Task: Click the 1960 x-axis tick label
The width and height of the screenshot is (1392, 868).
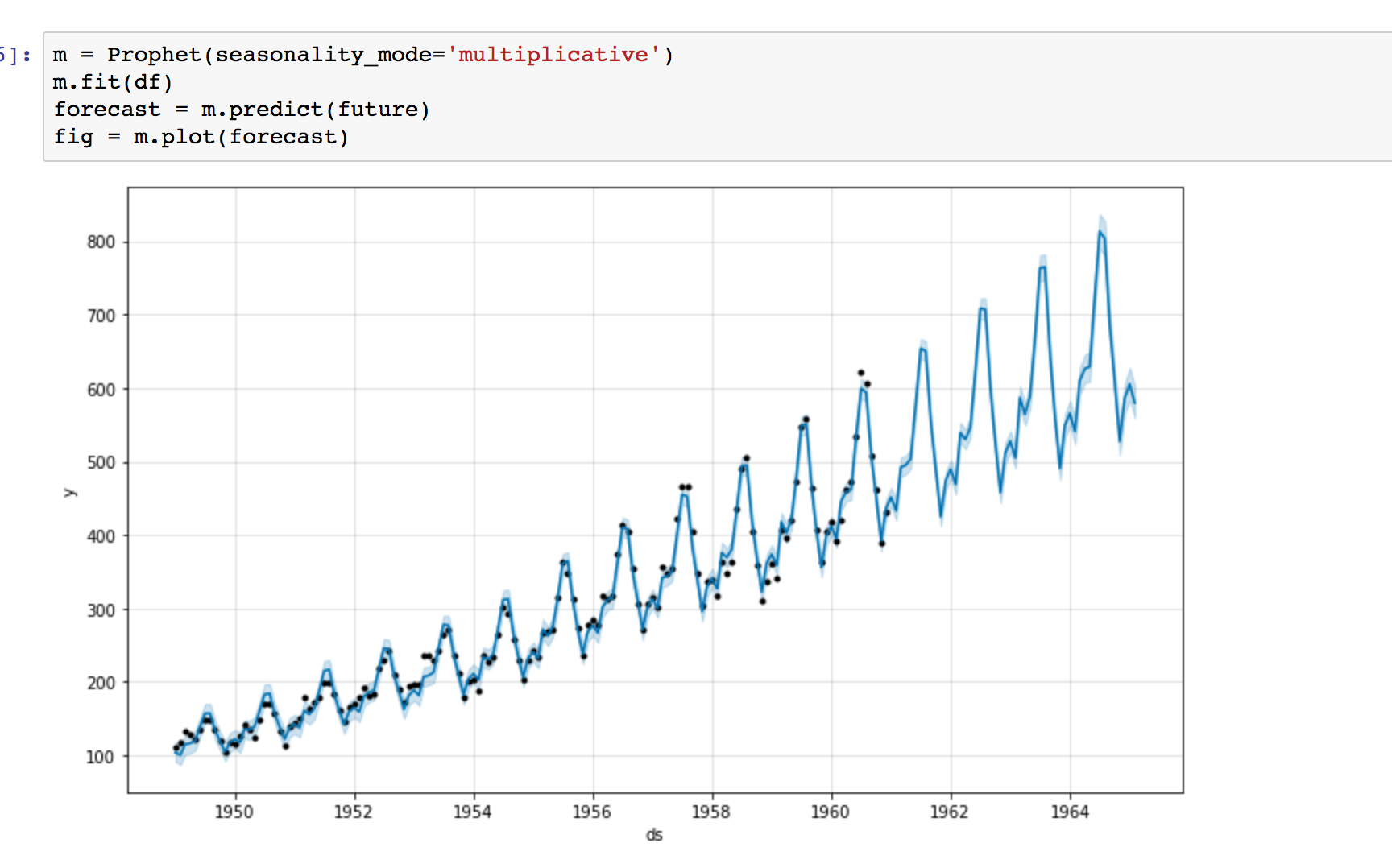Action: (x=831, y=812)
